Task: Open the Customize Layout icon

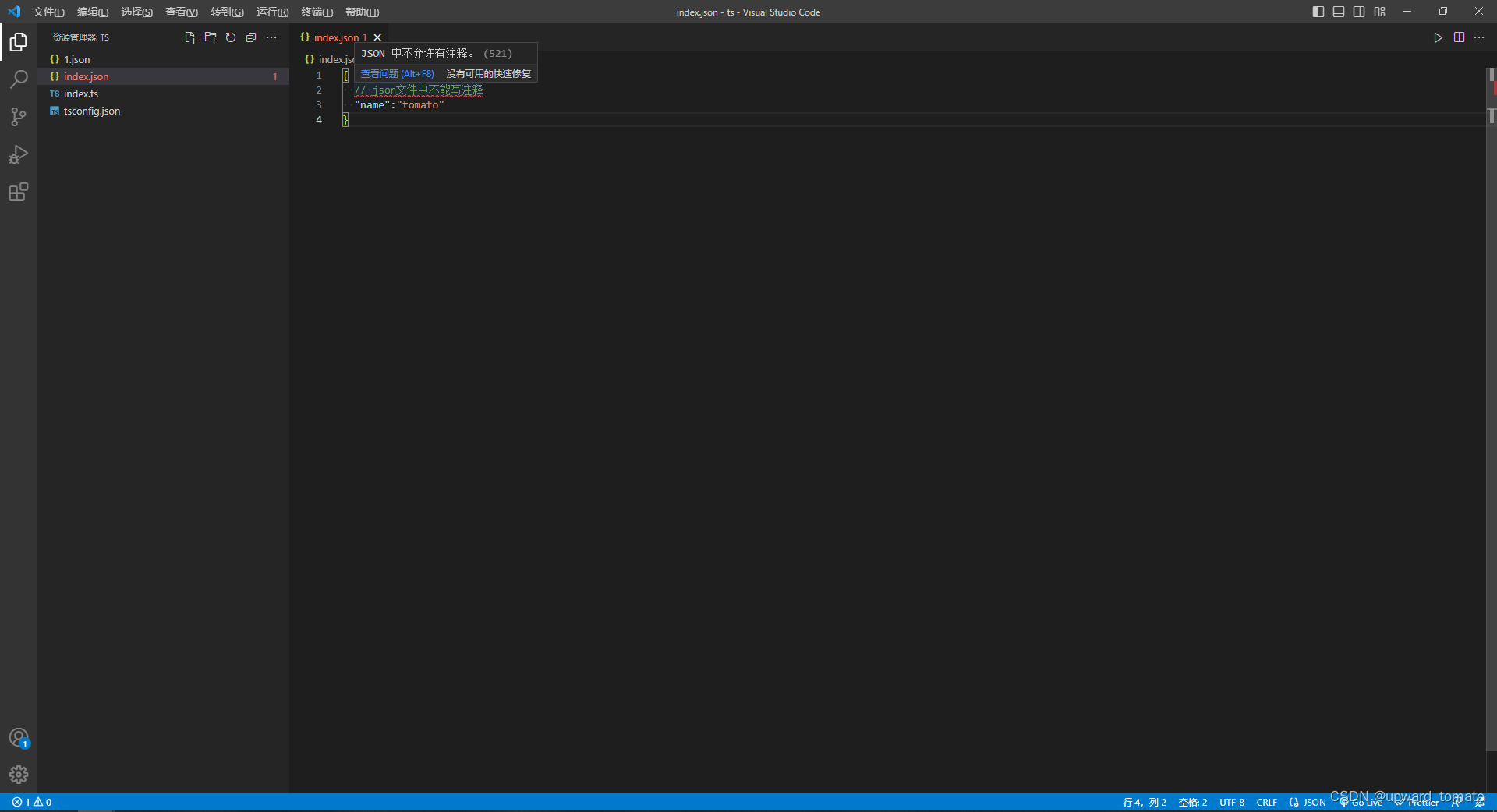Action: click(1380, 12)
